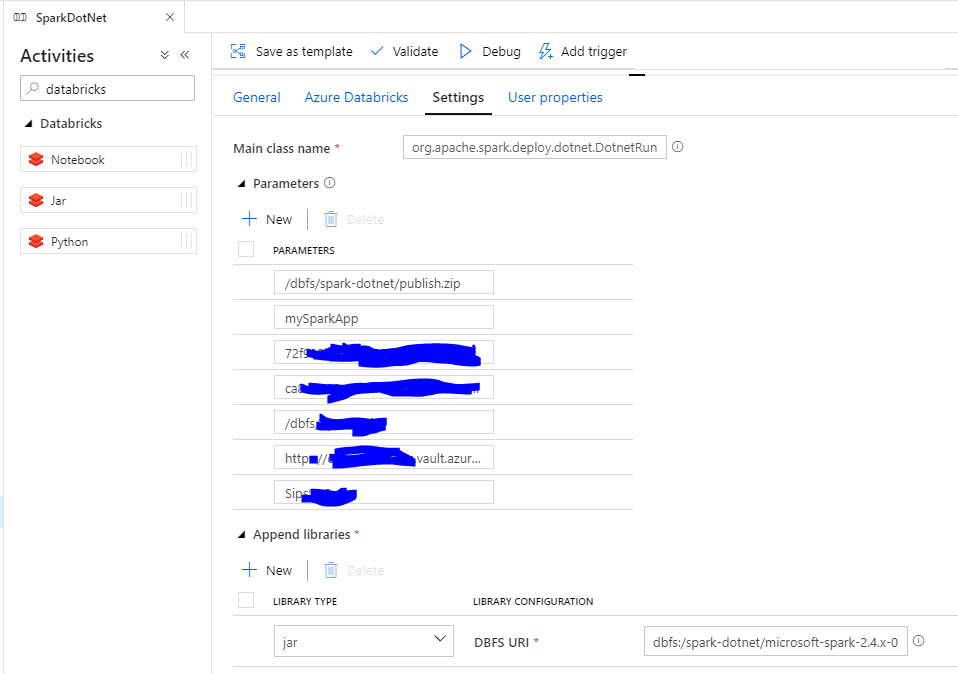Collapse the Append libraries section
This screenshot has height=674, width=958.
241,535
